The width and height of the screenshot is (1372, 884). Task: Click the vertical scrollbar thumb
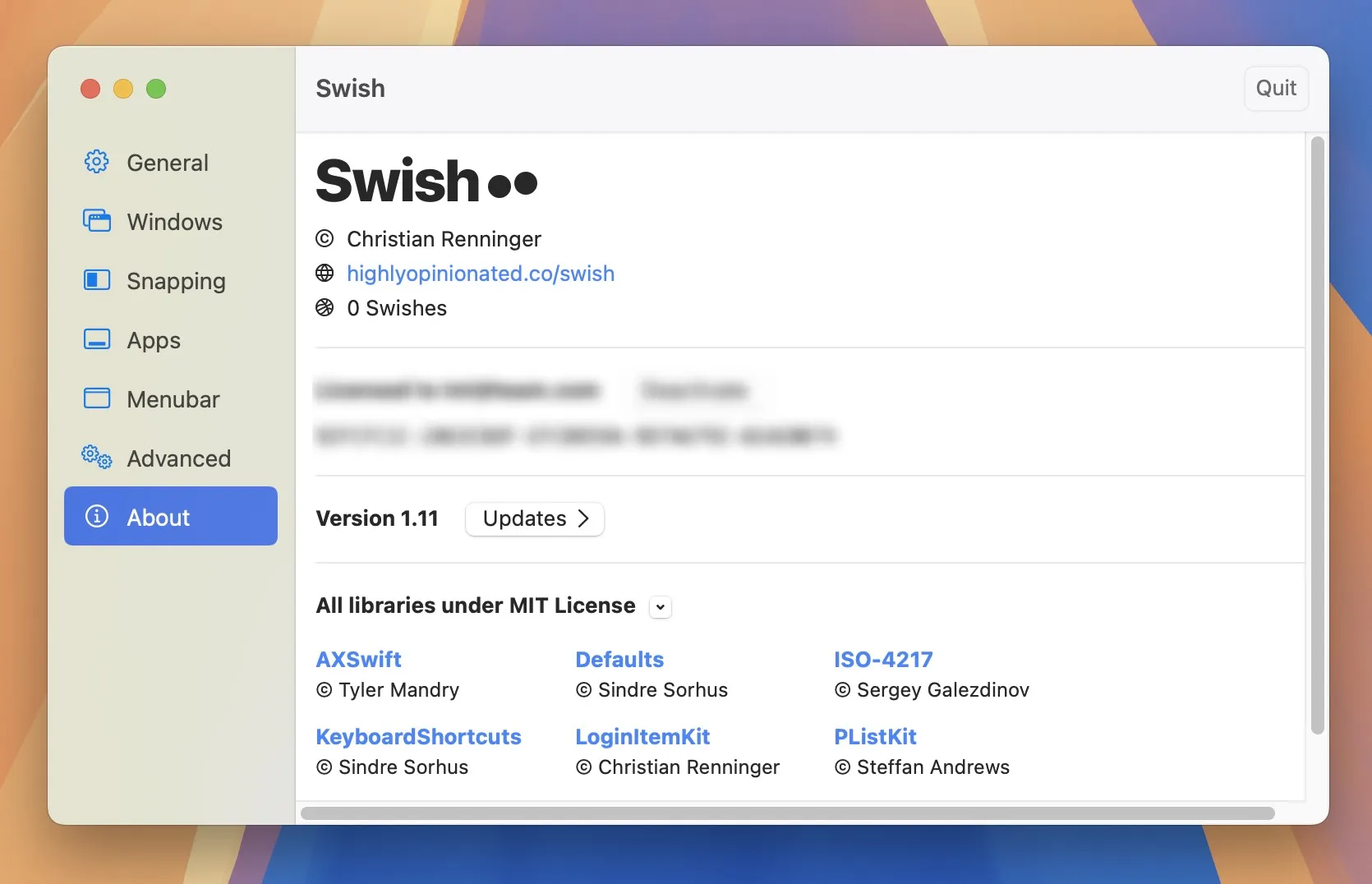(x=1317, y=435)
